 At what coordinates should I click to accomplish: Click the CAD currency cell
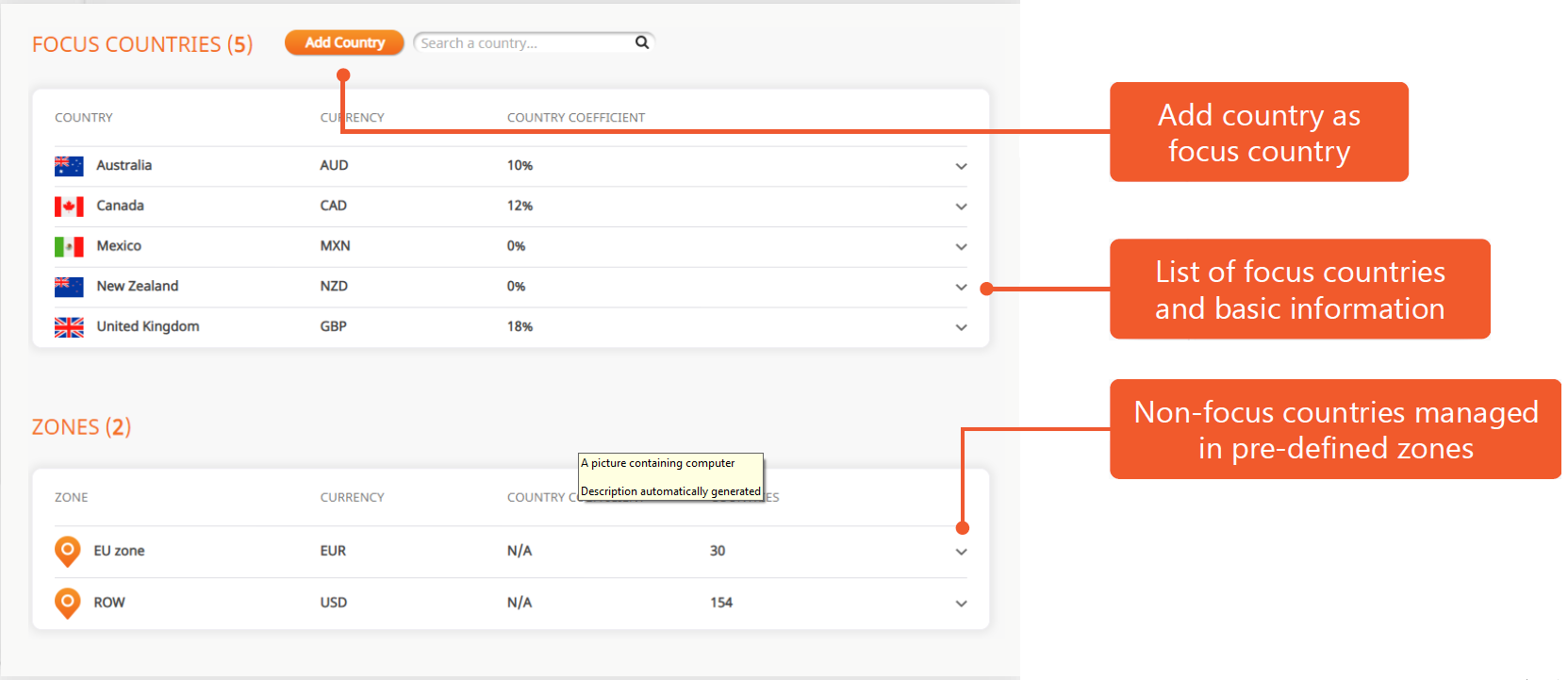[333, 206]
